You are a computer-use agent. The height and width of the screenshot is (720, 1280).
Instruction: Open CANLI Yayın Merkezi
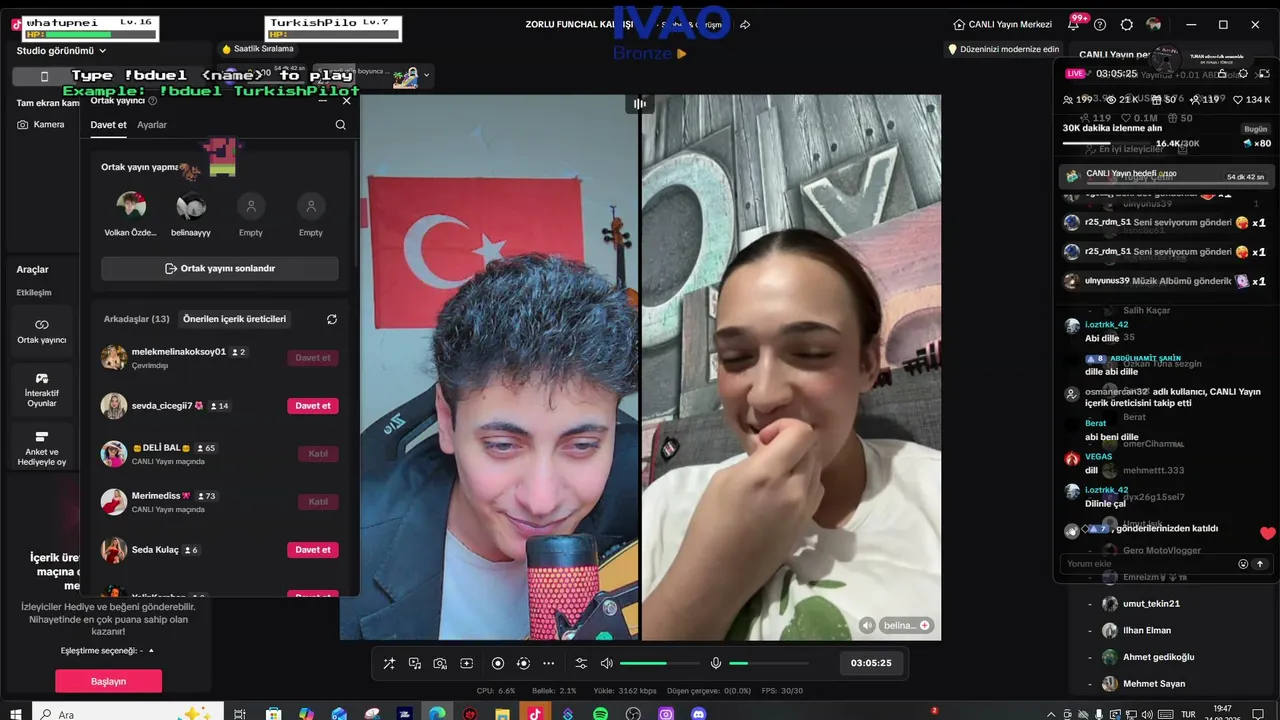point(1002,25)
